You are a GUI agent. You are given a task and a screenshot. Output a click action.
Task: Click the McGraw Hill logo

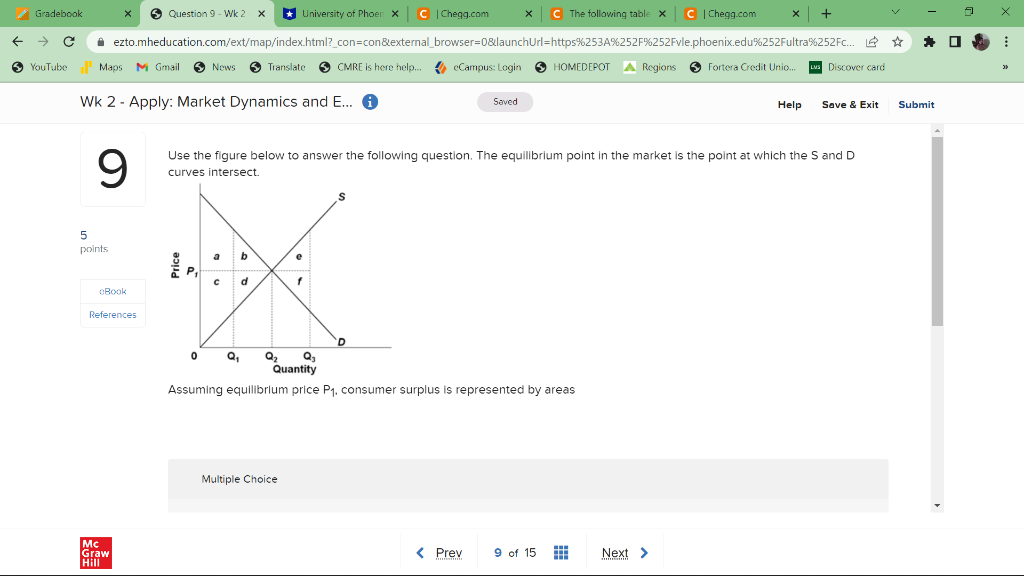pos(95,551)
